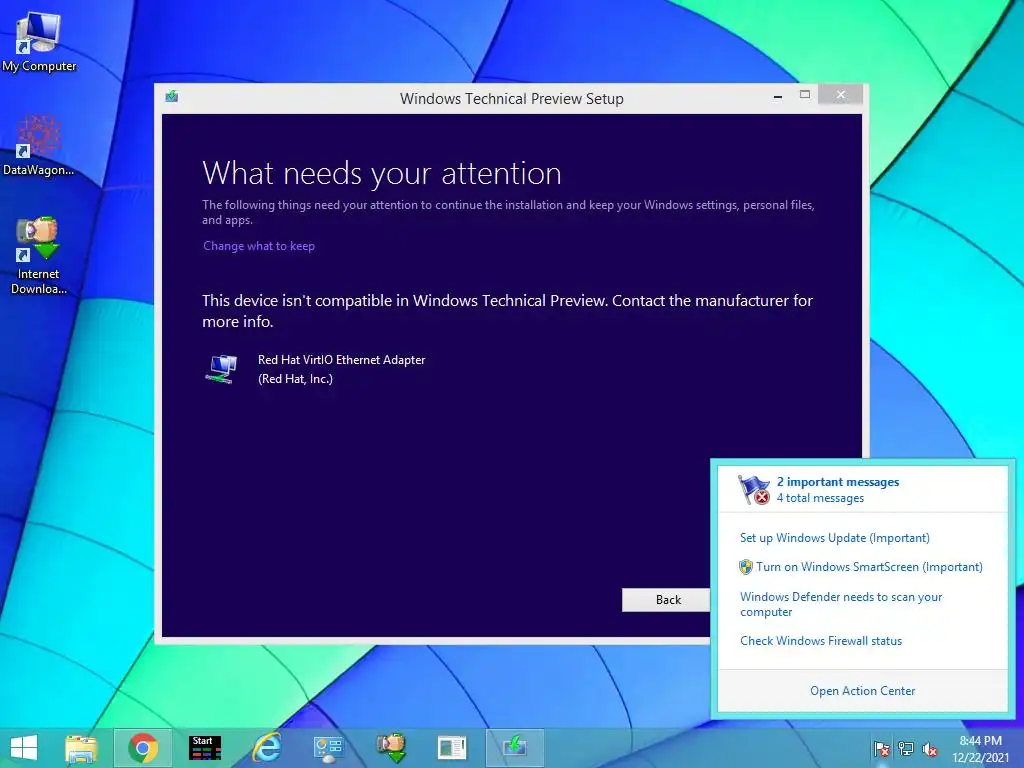The height and width of the screenshot is (768, 1024).
Task: Open the newspaper-style app in taskbar
Action: click(x=452, y=748)
